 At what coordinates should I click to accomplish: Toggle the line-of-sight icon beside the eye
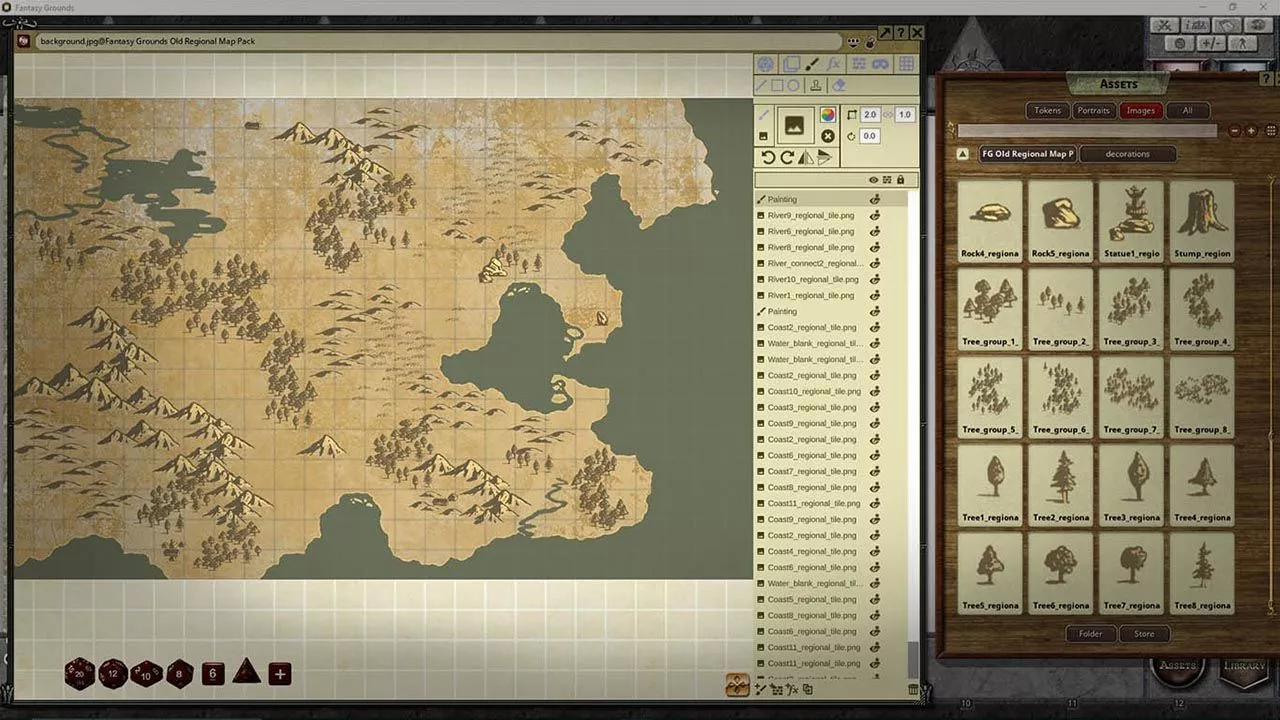(887, 180)
